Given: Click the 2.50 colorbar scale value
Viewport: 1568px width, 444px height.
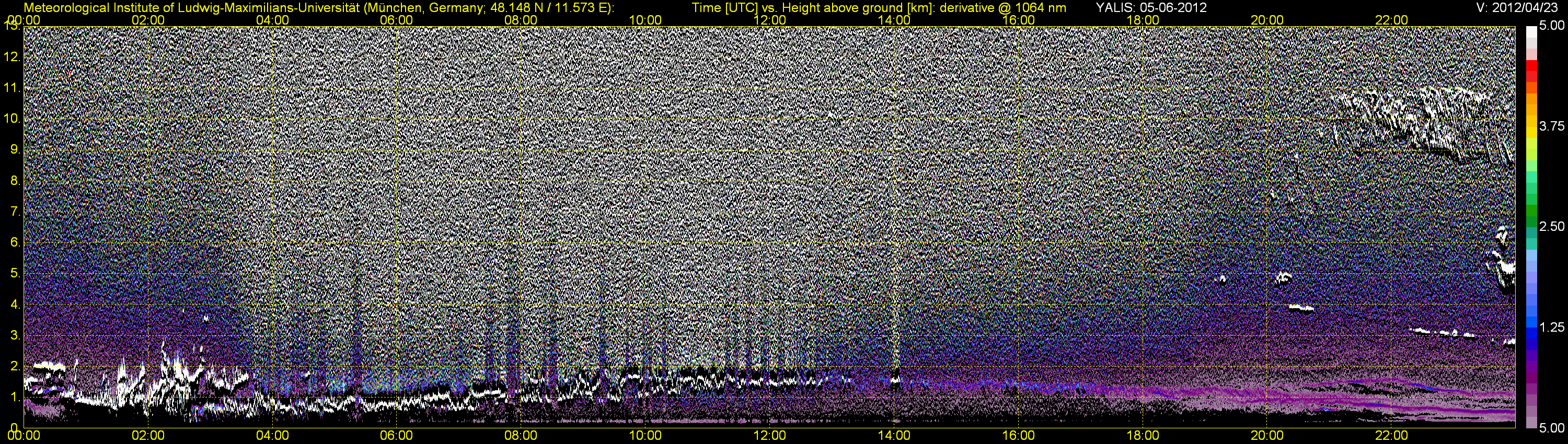Looking at the screenshot, I should (x=1552, y=226).
